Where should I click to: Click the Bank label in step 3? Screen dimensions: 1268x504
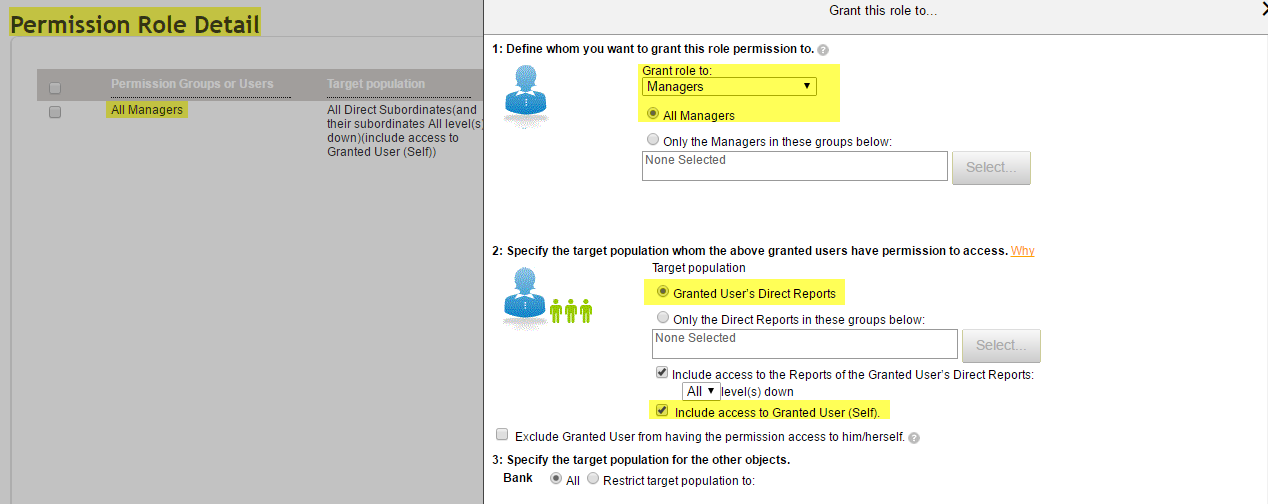[518, 479]
